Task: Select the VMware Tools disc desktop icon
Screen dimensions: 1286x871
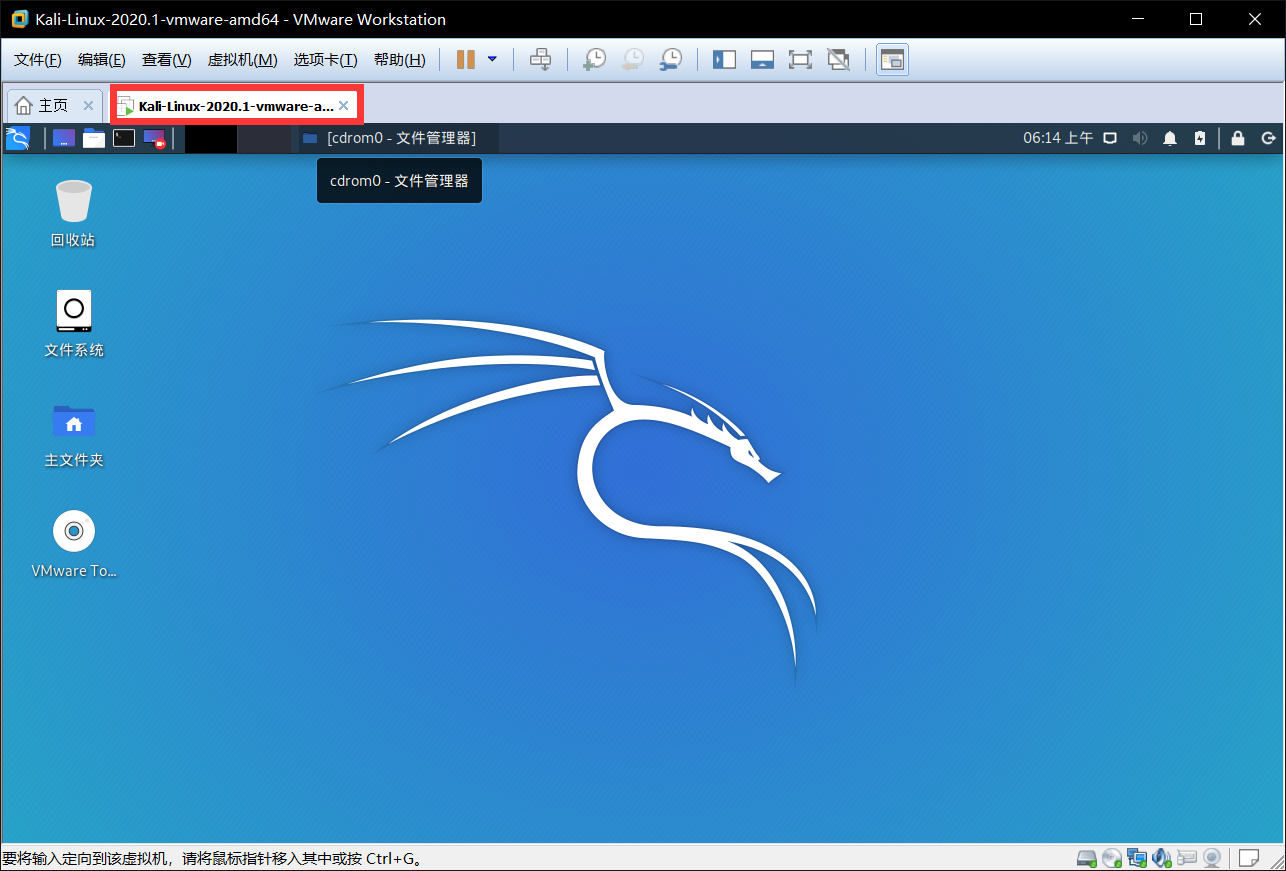Action: pyautogui.click(x=74, y=544)
